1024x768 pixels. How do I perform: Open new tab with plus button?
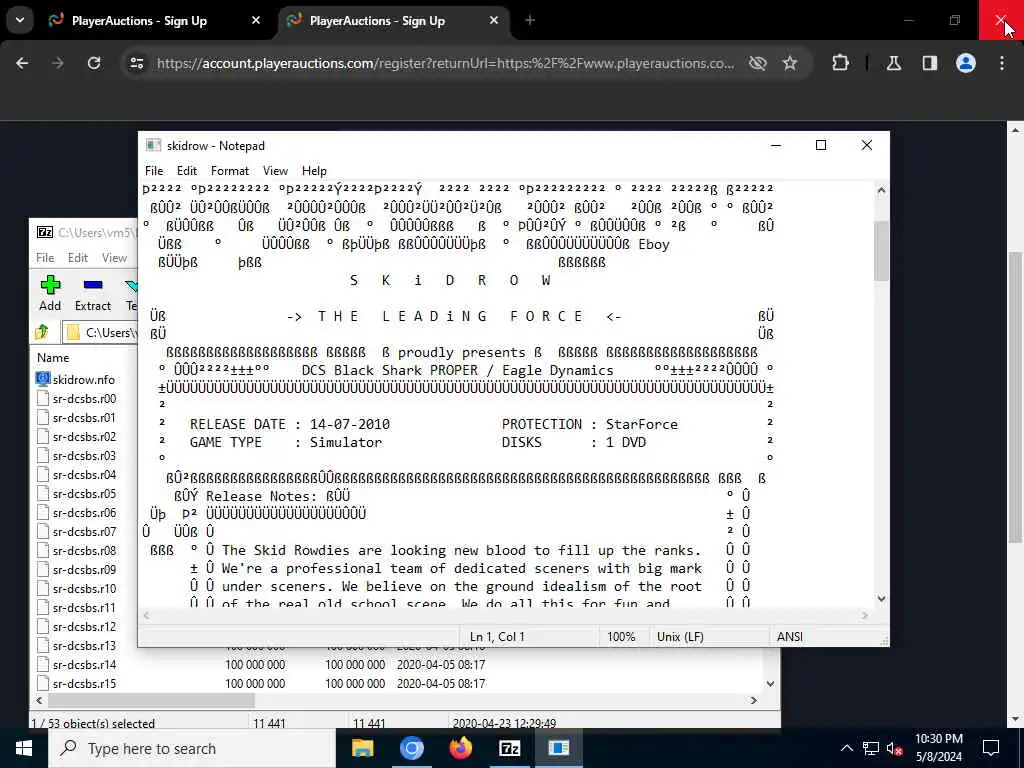point(530,20)
